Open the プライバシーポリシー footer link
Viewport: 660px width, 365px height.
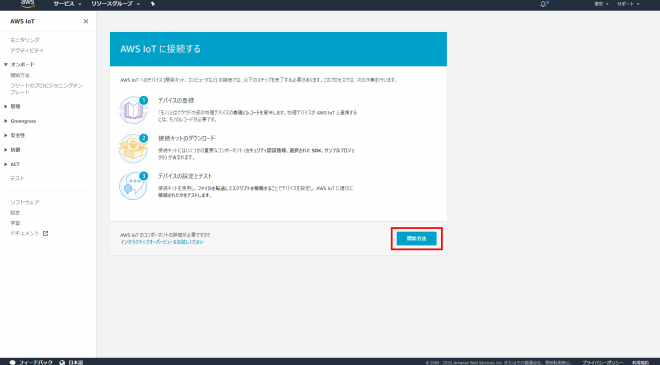603,362
